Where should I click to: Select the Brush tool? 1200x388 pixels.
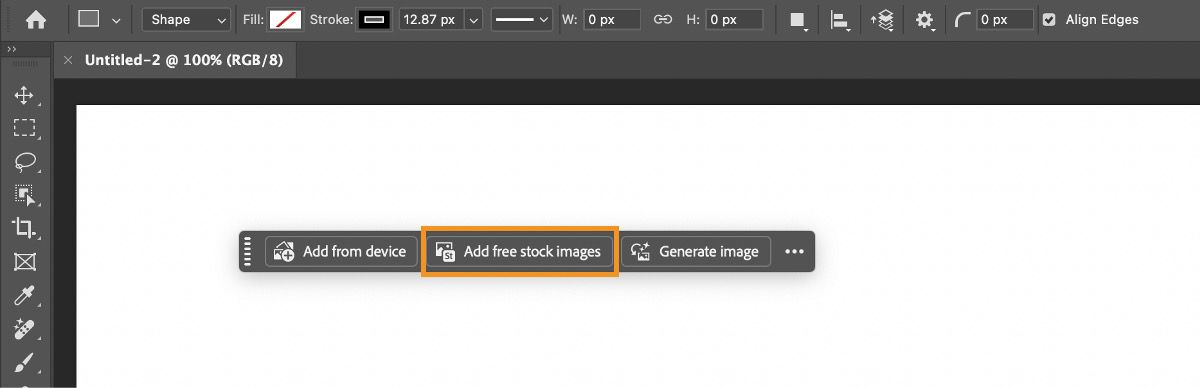24,363
